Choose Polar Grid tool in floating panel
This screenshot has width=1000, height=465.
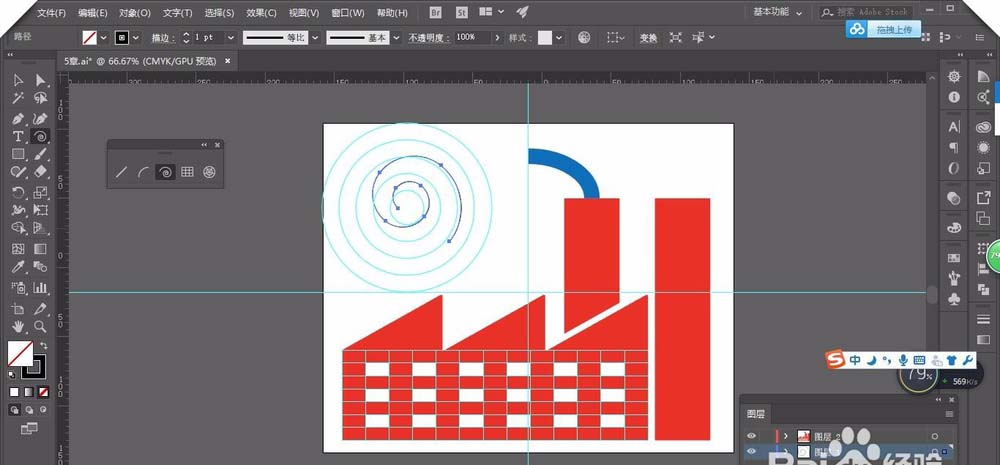[x=209, y=172]
